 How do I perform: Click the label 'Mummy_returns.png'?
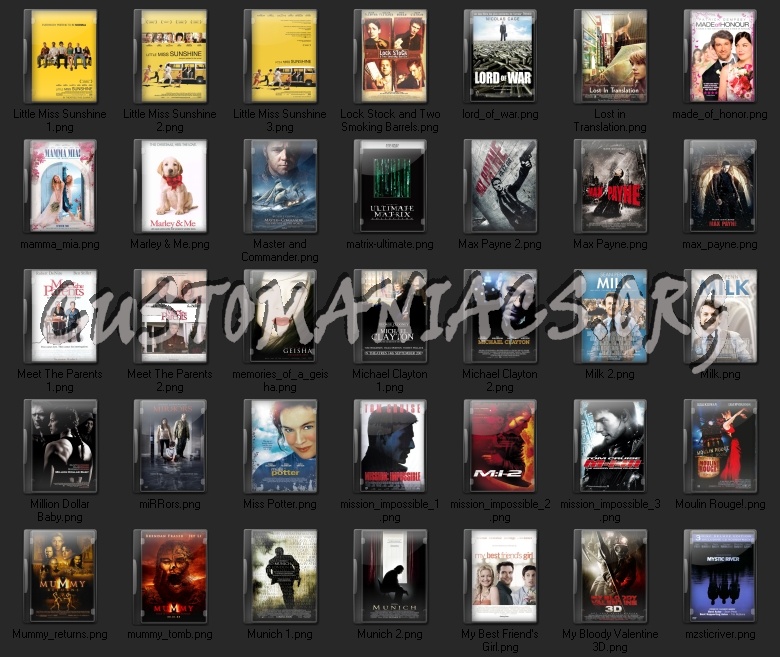[60, 634]
